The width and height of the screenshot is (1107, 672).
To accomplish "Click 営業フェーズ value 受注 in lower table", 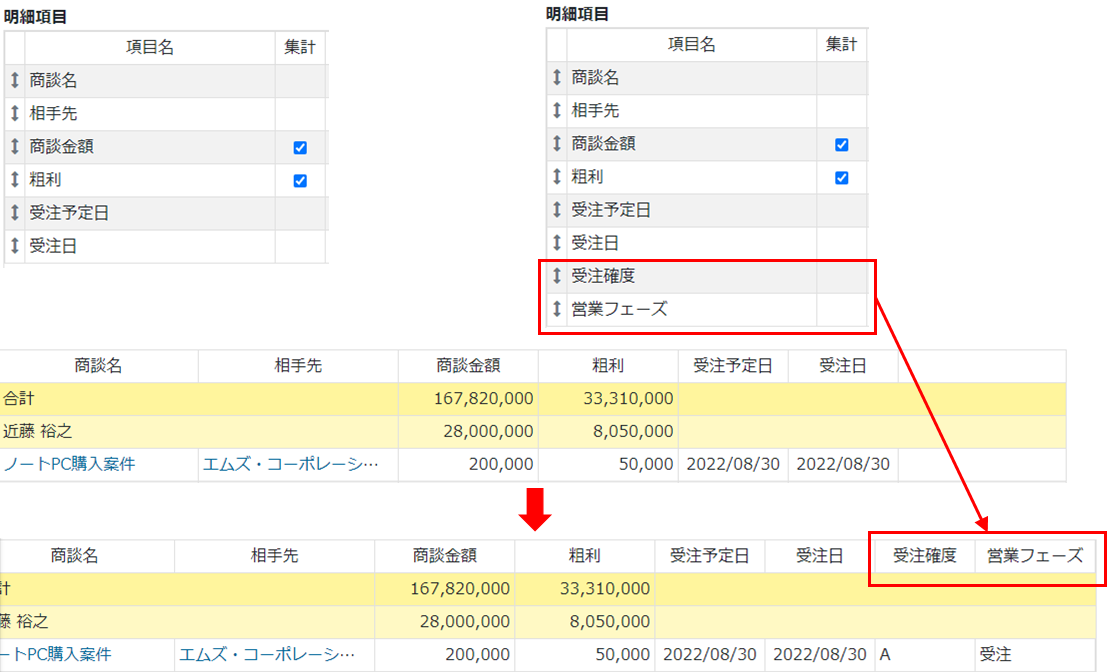I will [995, 654].
